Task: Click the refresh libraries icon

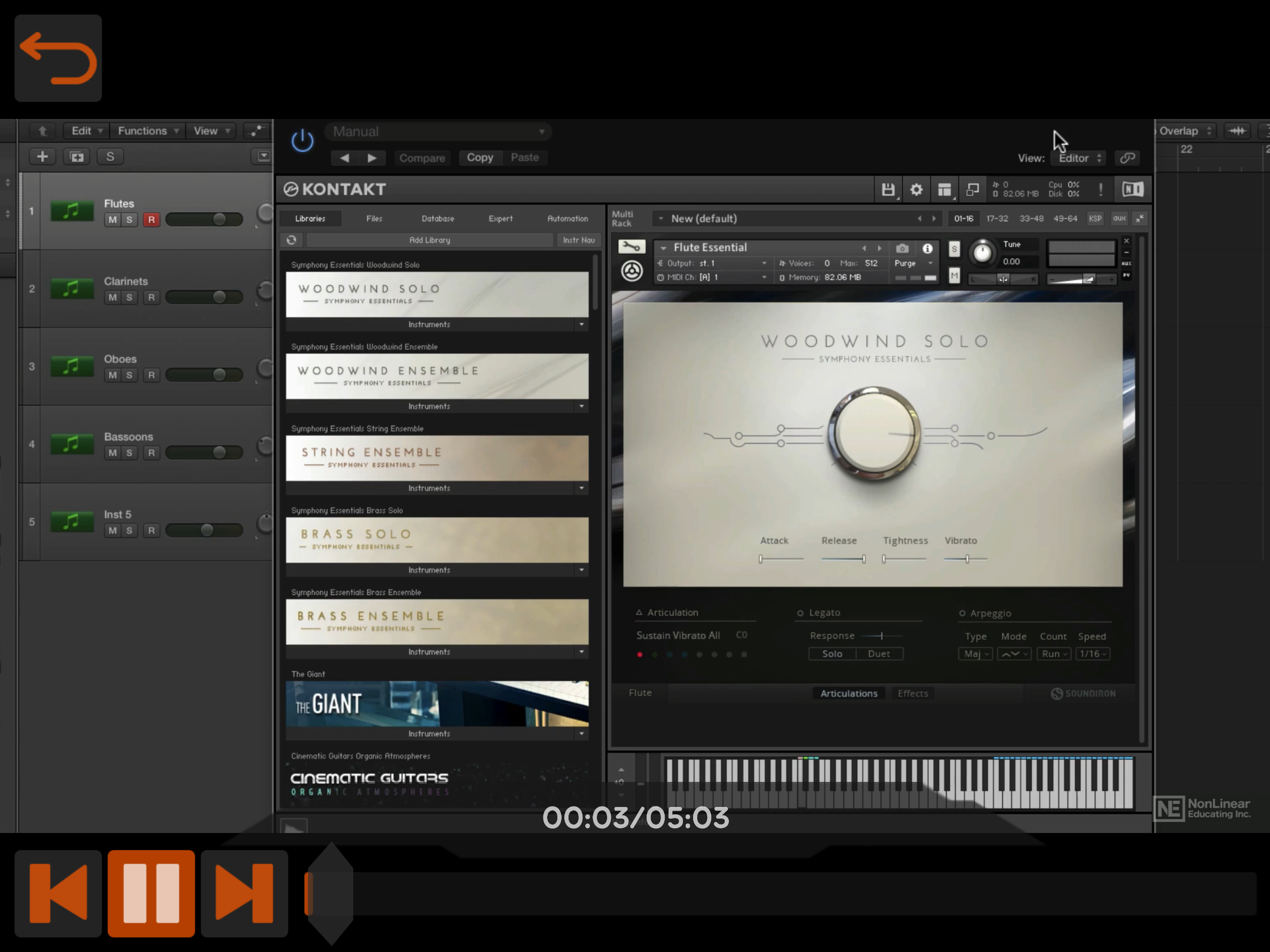Action: 291,240
